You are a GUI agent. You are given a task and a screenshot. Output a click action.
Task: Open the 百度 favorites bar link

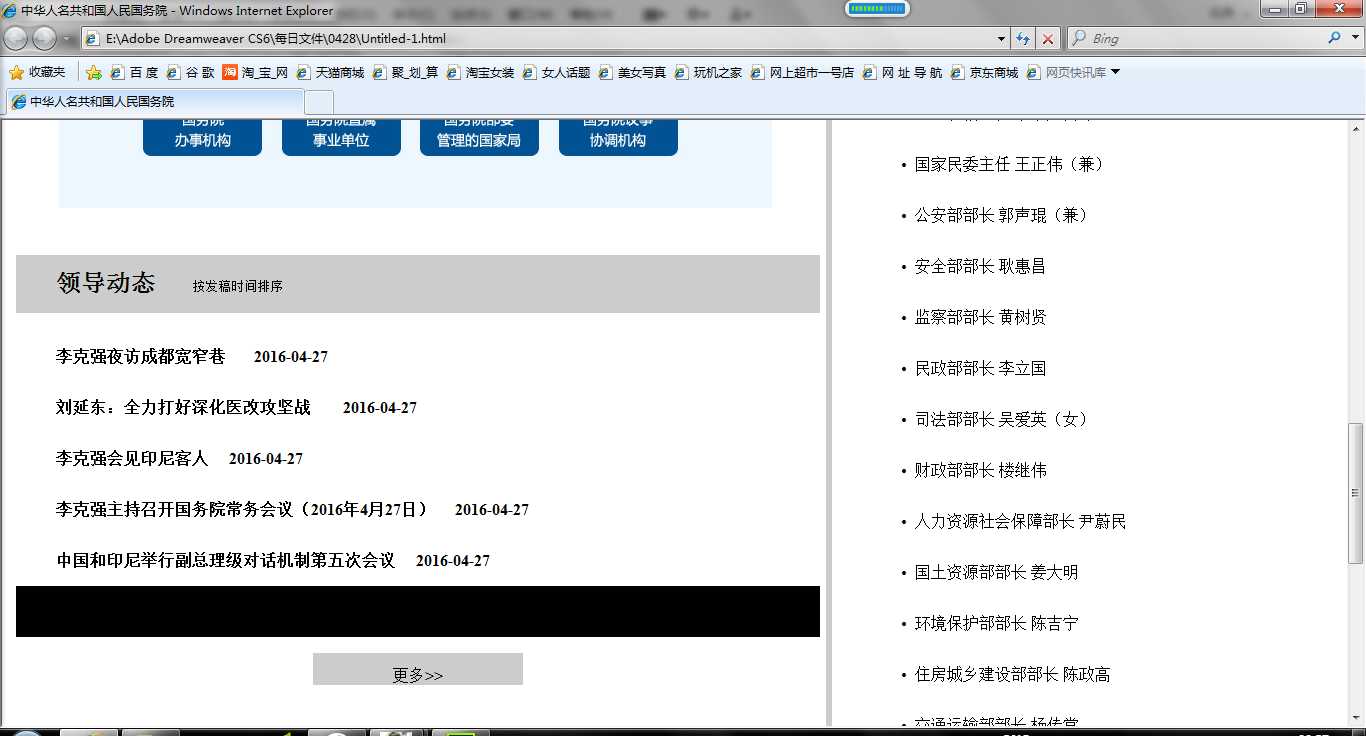(x=134, y=72)
